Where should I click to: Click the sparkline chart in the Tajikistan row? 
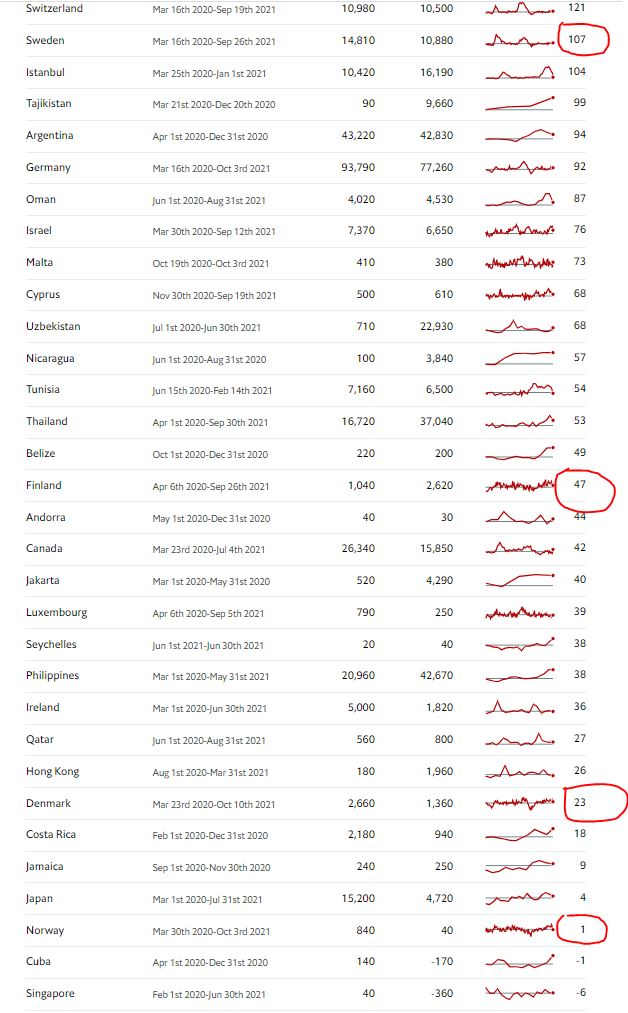pos(520,104)
